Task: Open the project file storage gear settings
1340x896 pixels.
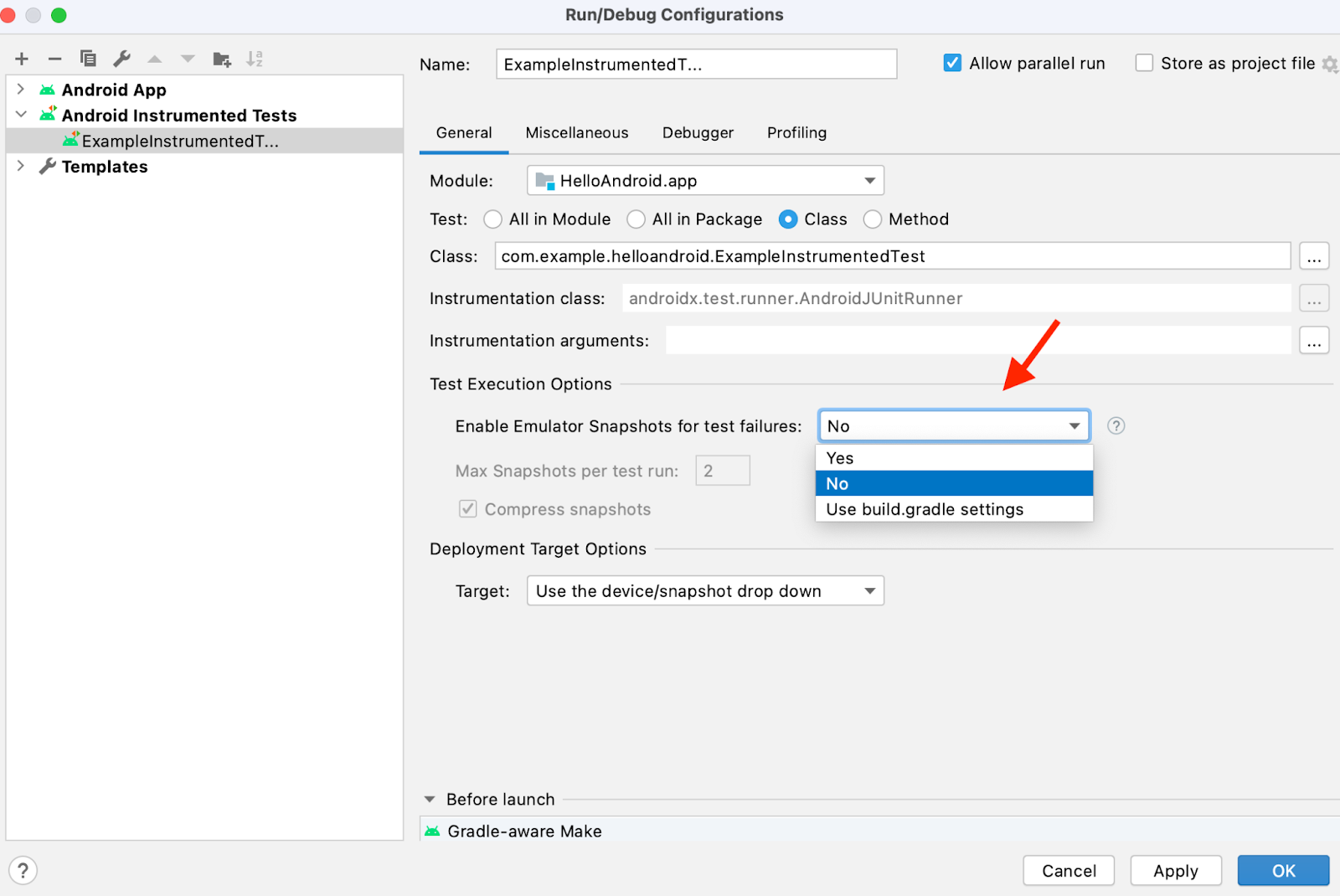Action: point(1329,64)
